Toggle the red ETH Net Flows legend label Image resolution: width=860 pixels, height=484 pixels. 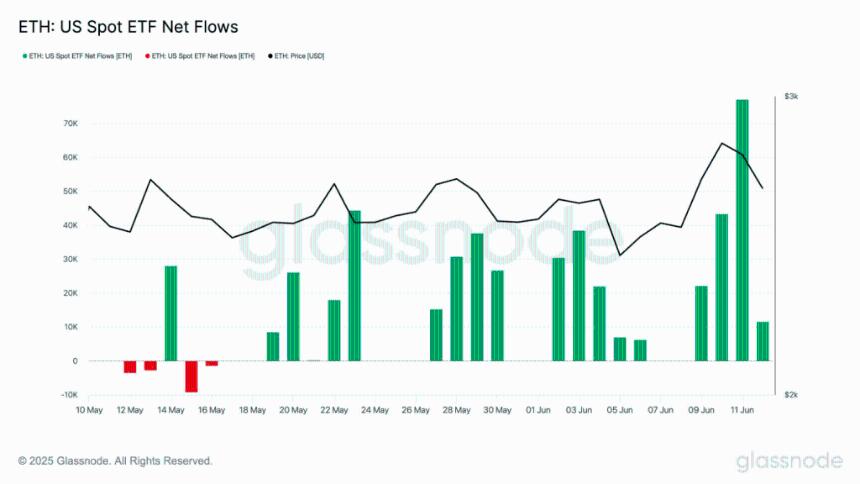(205, 56)
